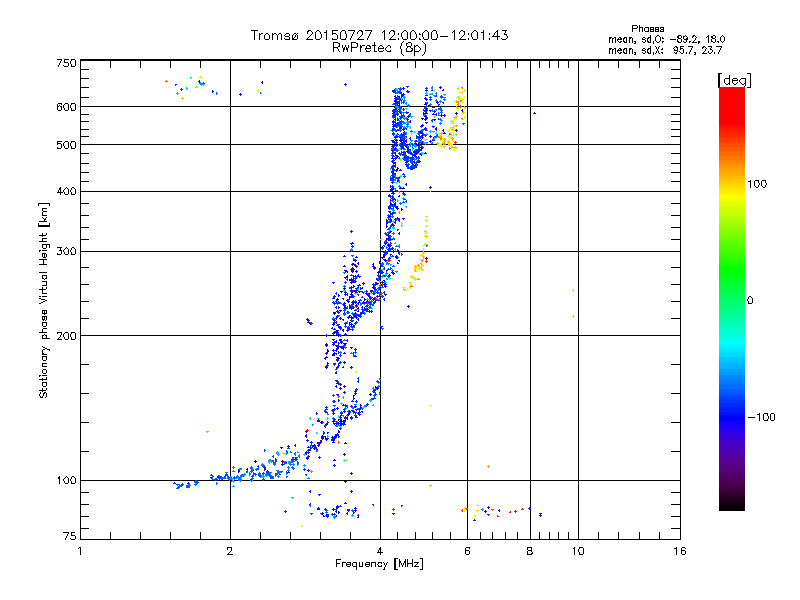Click the 'Stationary phase Virtual Height [km]' axis label

(x=44, y=300)
